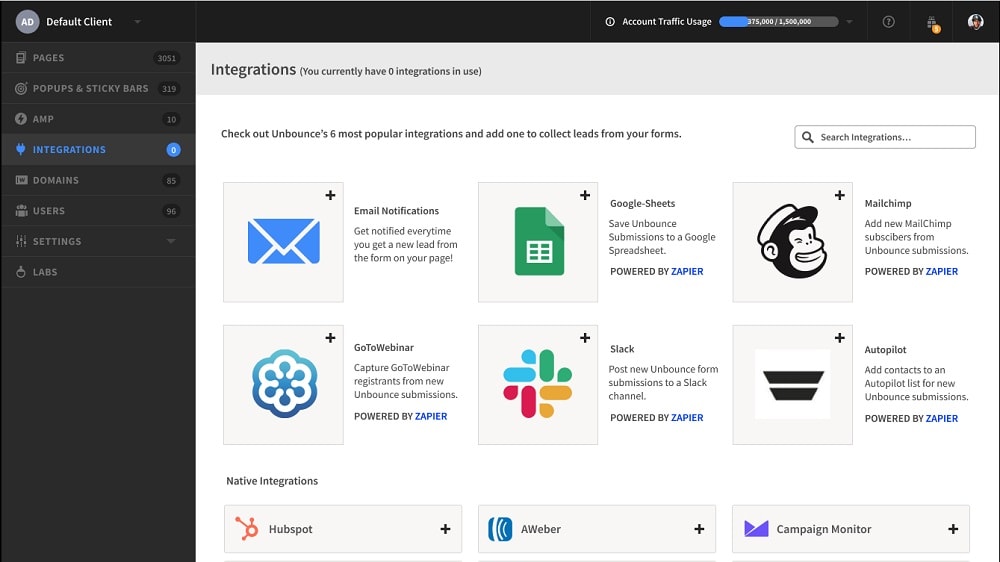
Task: Add the Email Notifications integration plus
Action: [330, 195]
